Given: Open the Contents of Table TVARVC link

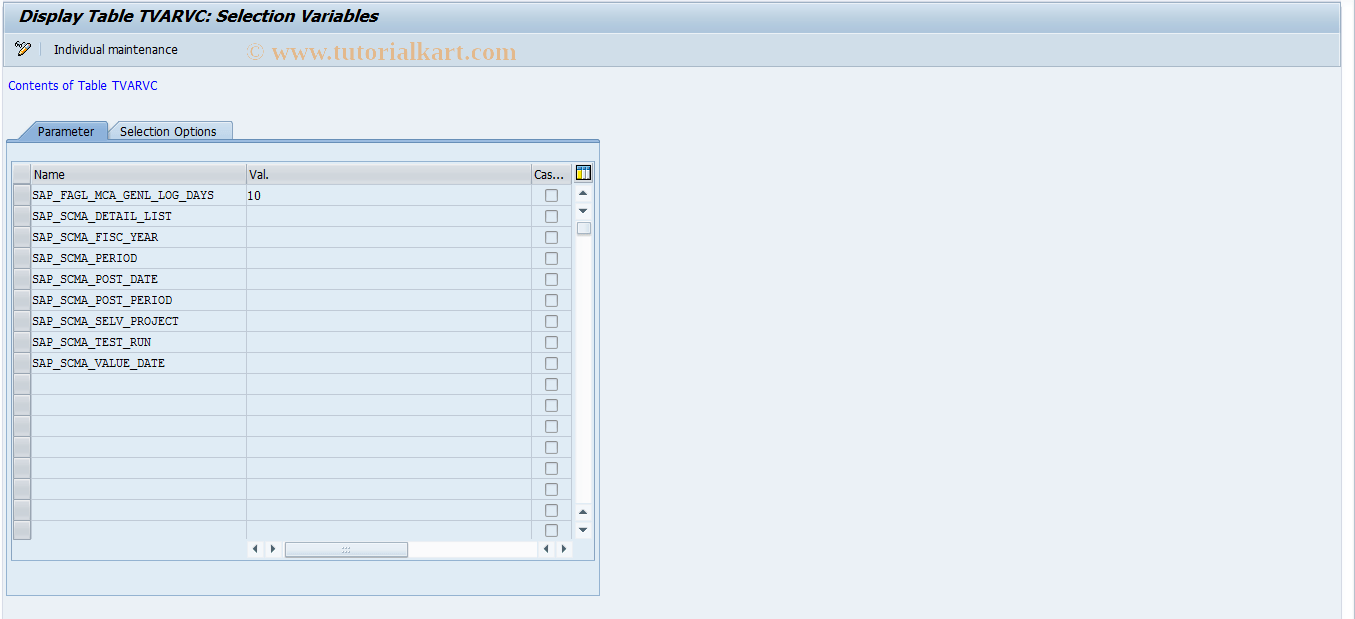Looking at the screenshot, I should coord(82,85).
